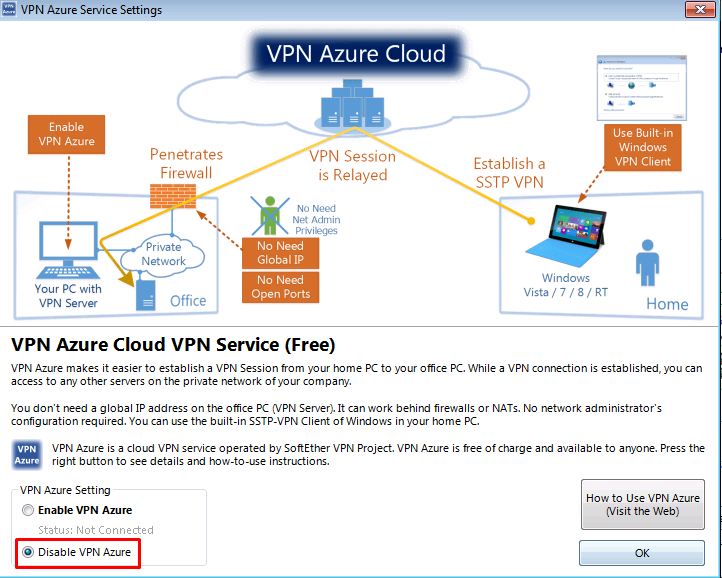
Task: Click the Windows tablet device icon
Action: 566,236
